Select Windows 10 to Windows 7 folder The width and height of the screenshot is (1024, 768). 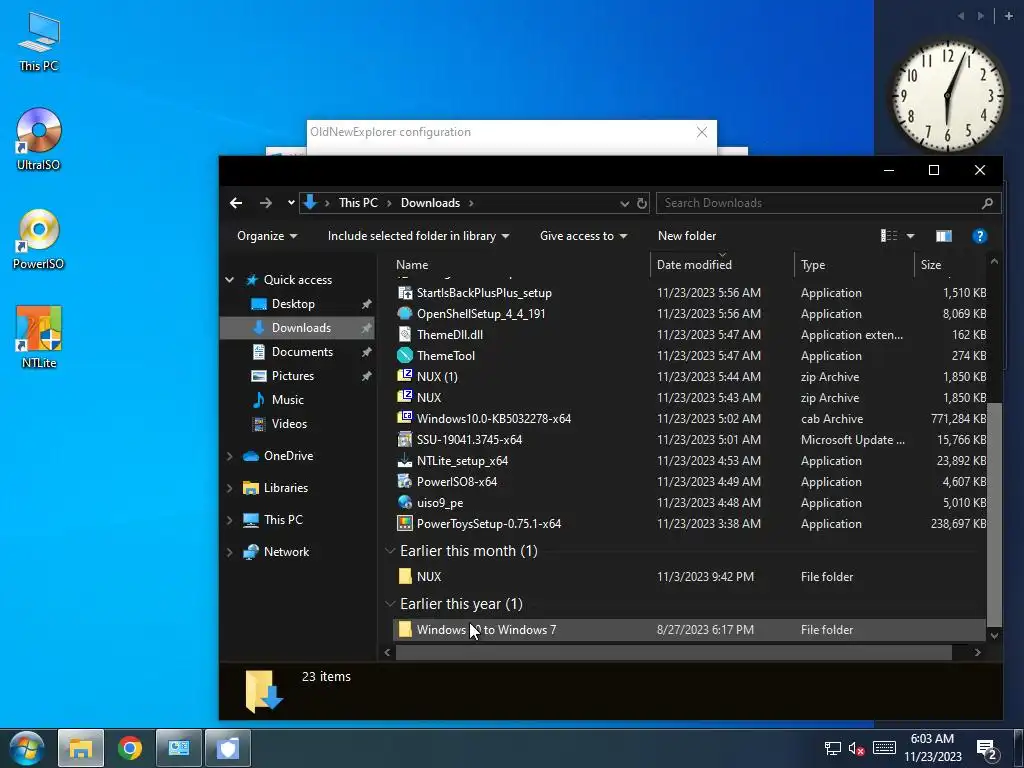coord(487,630)
